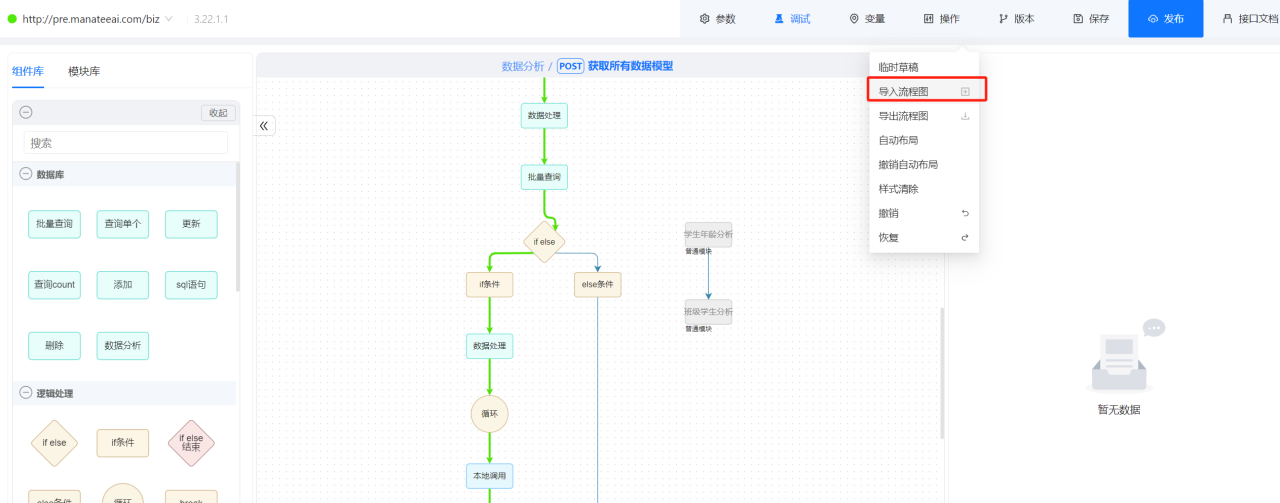Viewport: 1280px width, 503px height.
Task: Click the 收起 collapse button
Action: pos(218,113)
